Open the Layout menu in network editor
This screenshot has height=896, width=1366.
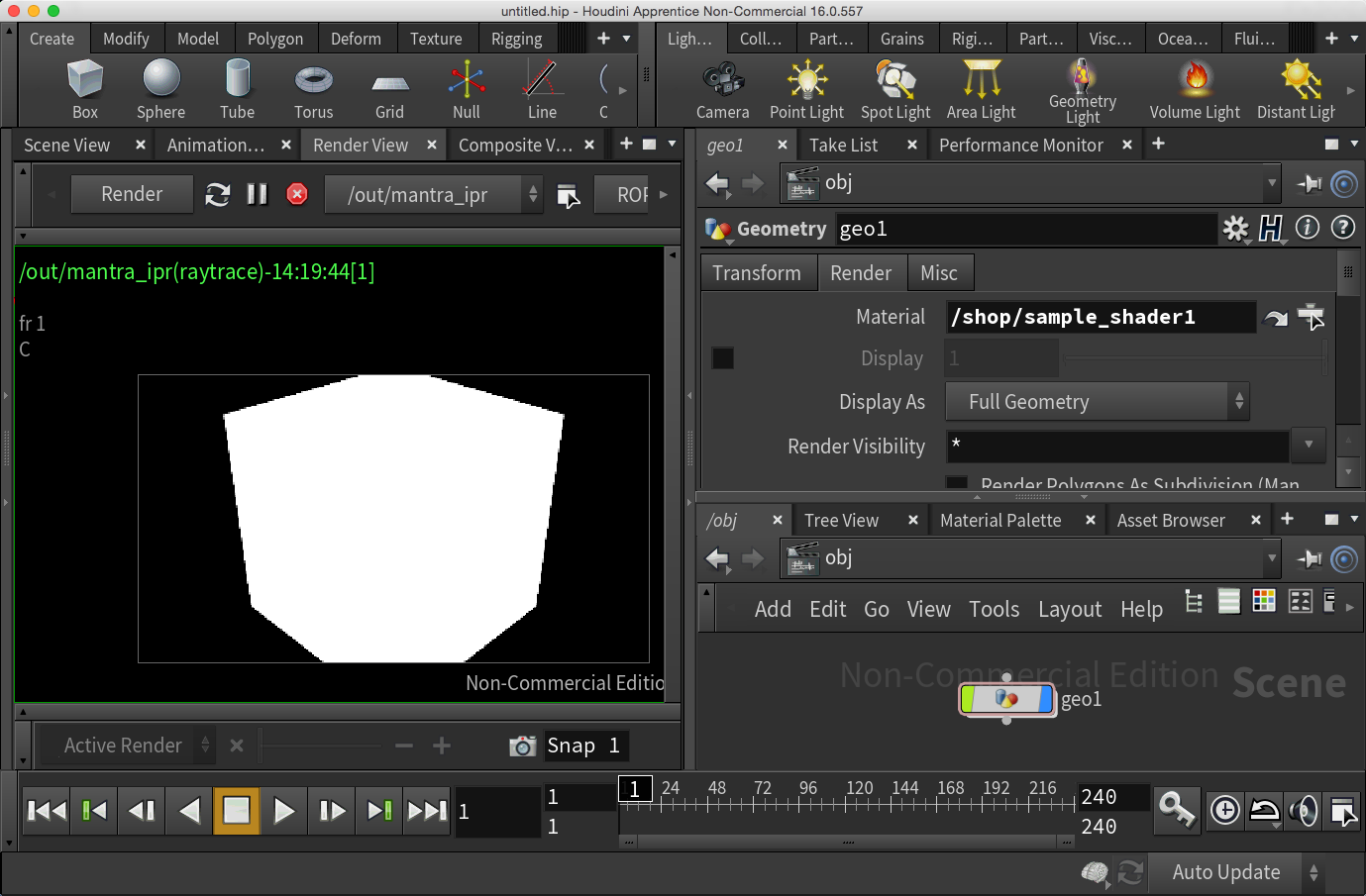pos(1069,610)
